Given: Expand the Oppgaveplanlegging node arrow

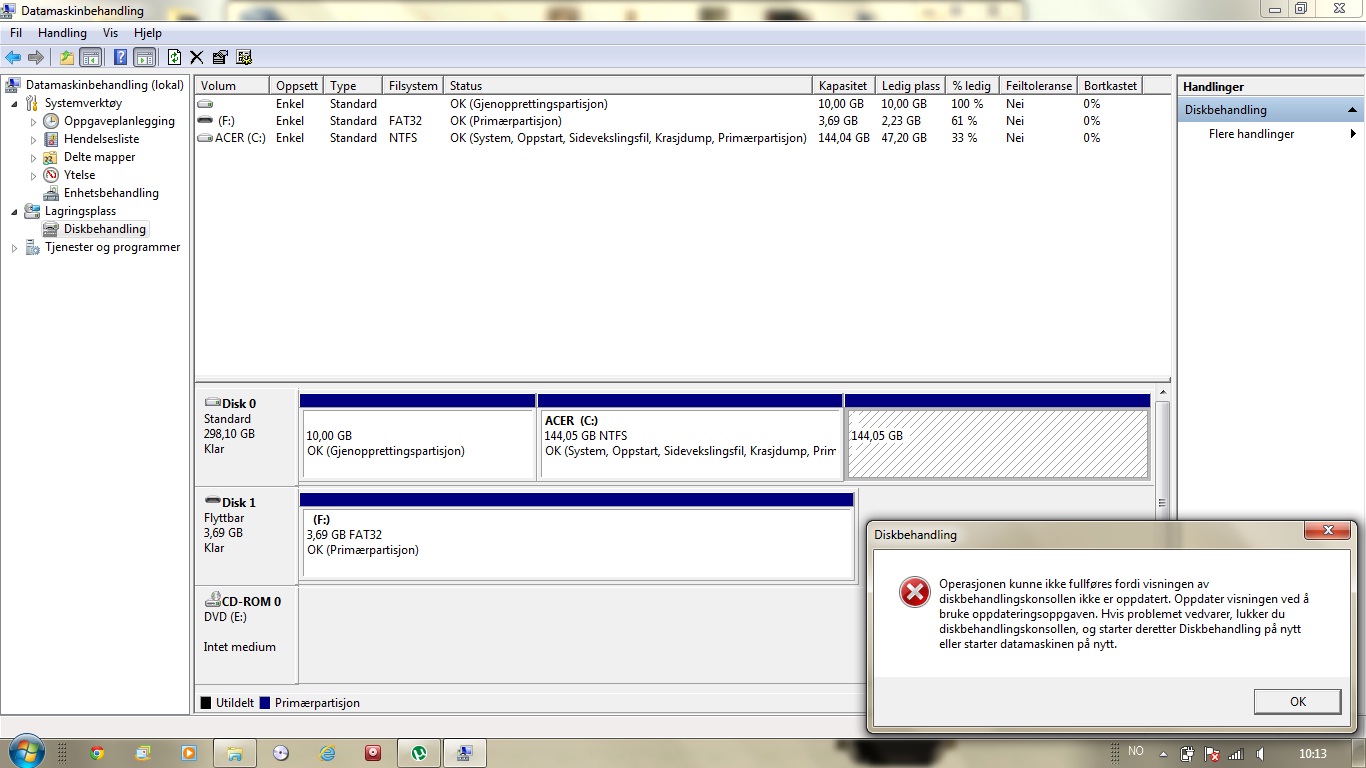Looking at the screenshot, I should (x=33, y=122).
